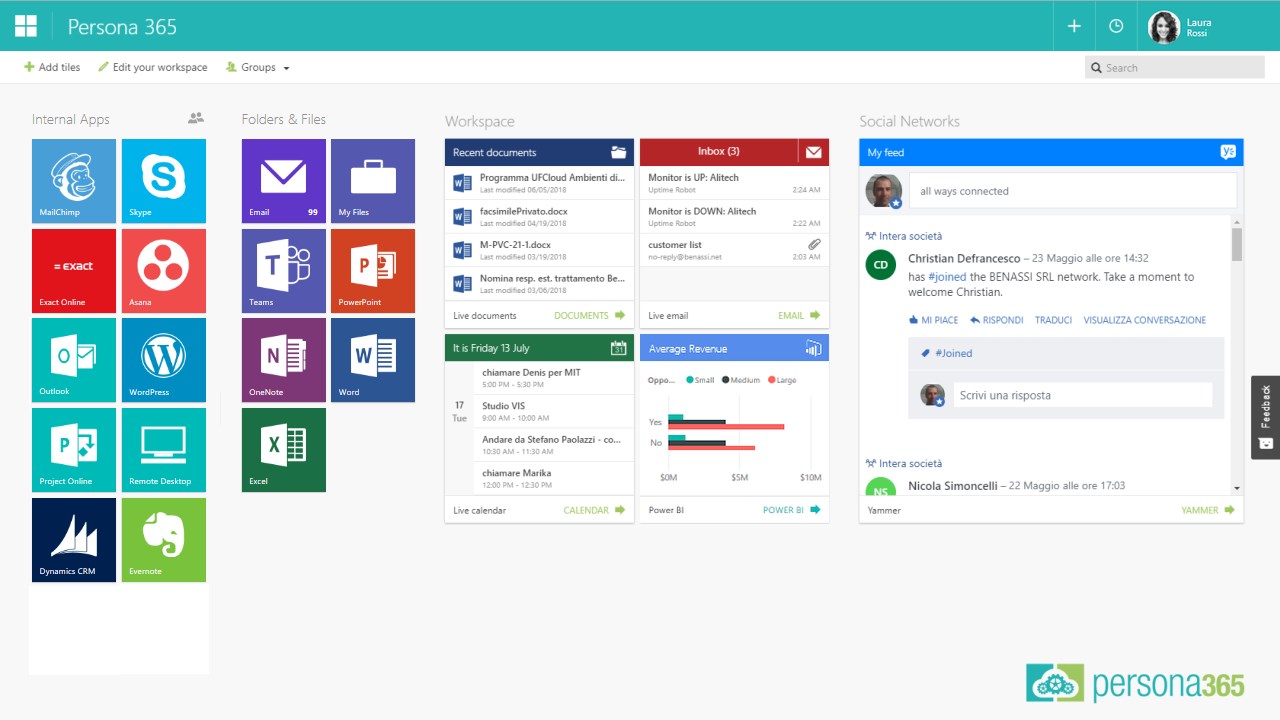The image size is (1280, 720).
Task: Click the EMAIL arrow link
Action: pyautogui.click(x=801, y=315)
